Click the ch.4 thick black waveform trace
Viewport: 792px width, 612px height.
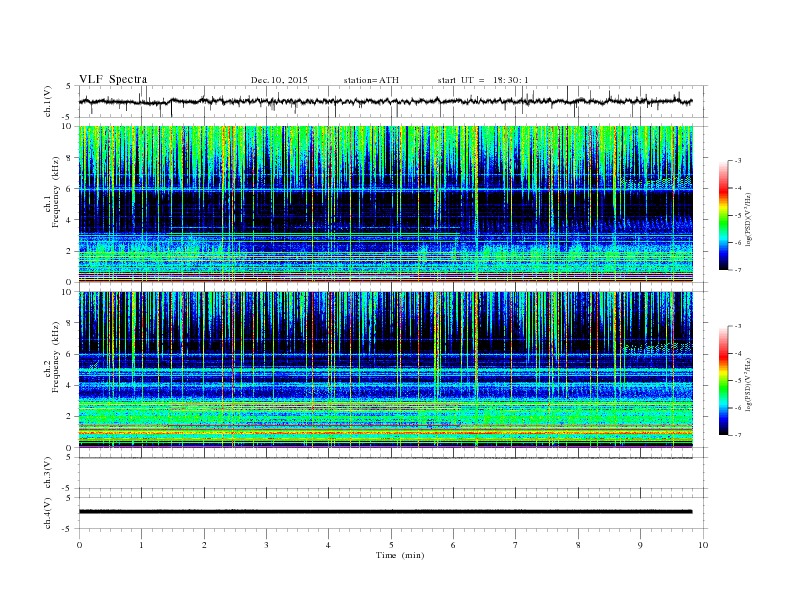click(386, 512)
